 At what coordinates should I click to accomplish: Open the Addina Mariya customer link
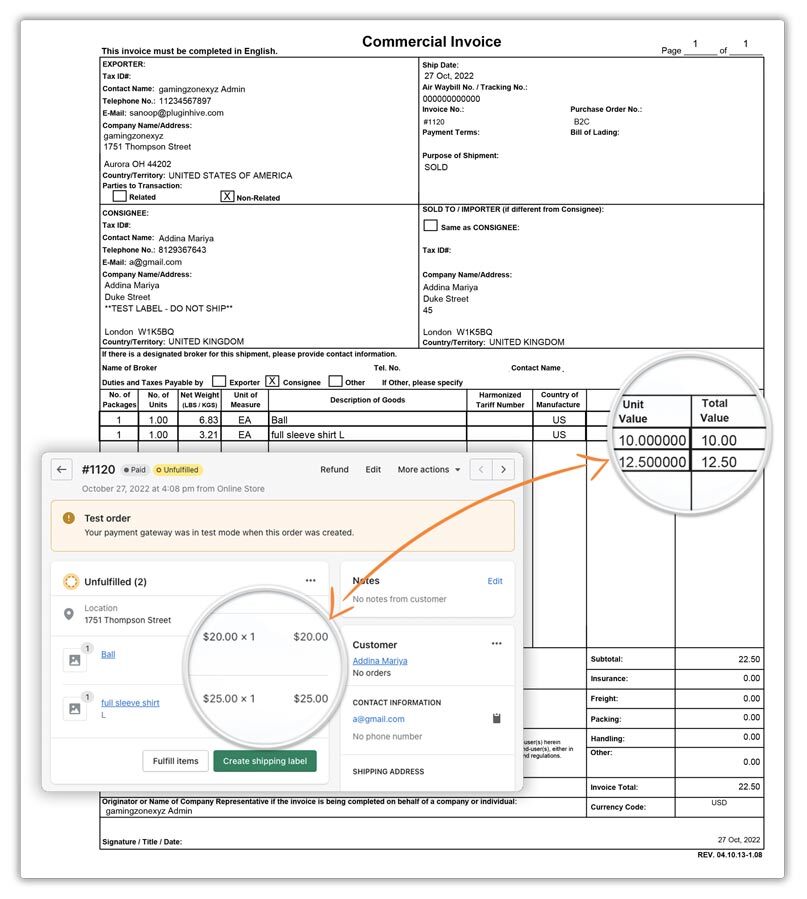pos(380,661)
